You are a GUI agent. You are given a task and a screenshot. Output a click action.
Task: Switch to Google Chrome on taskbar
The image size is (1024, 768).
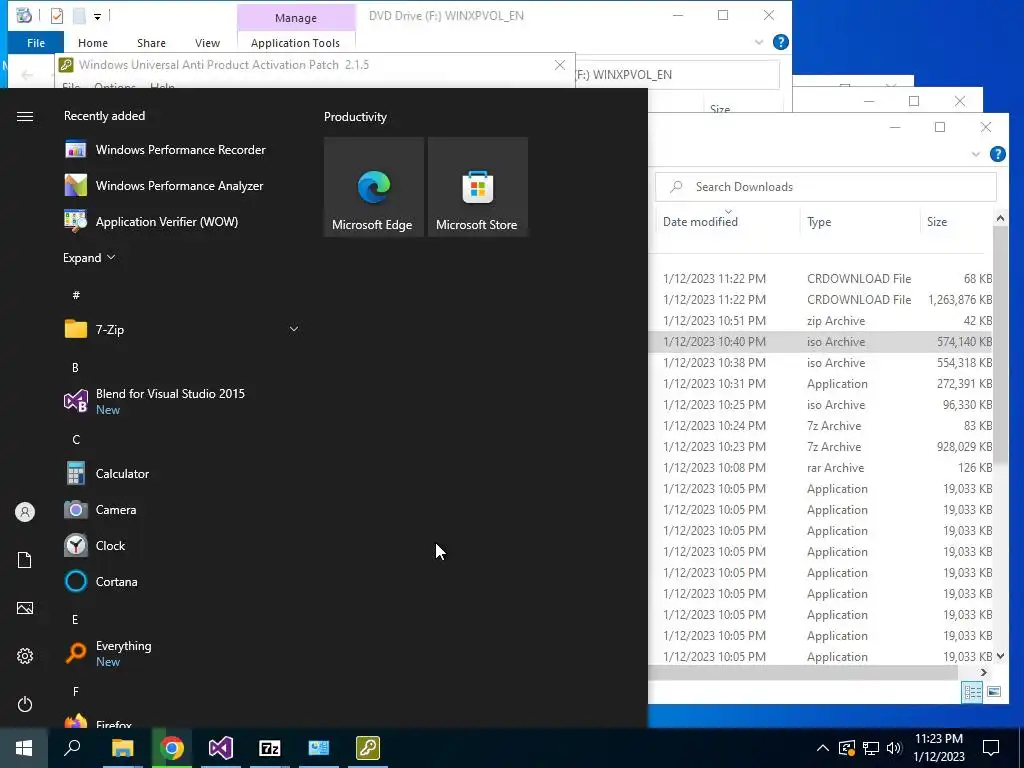point(172,748)
